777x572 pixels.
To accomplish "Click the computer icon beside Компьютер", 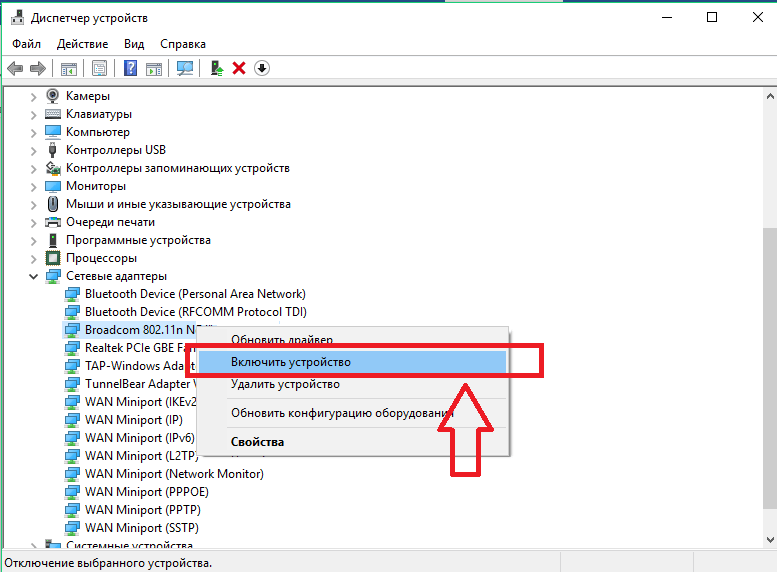I will click(53, 132).
